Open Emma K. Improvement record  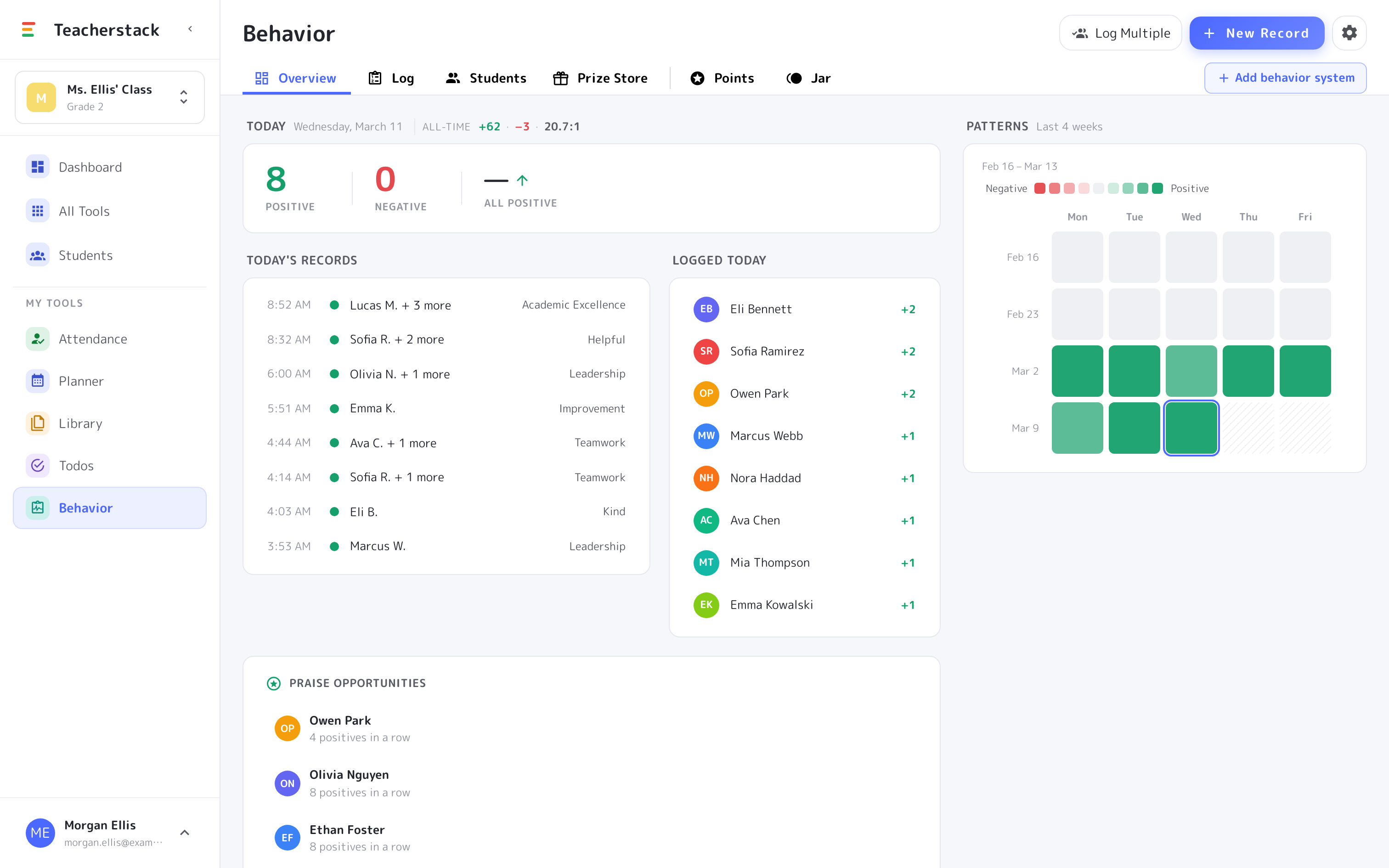click(446, 408)
